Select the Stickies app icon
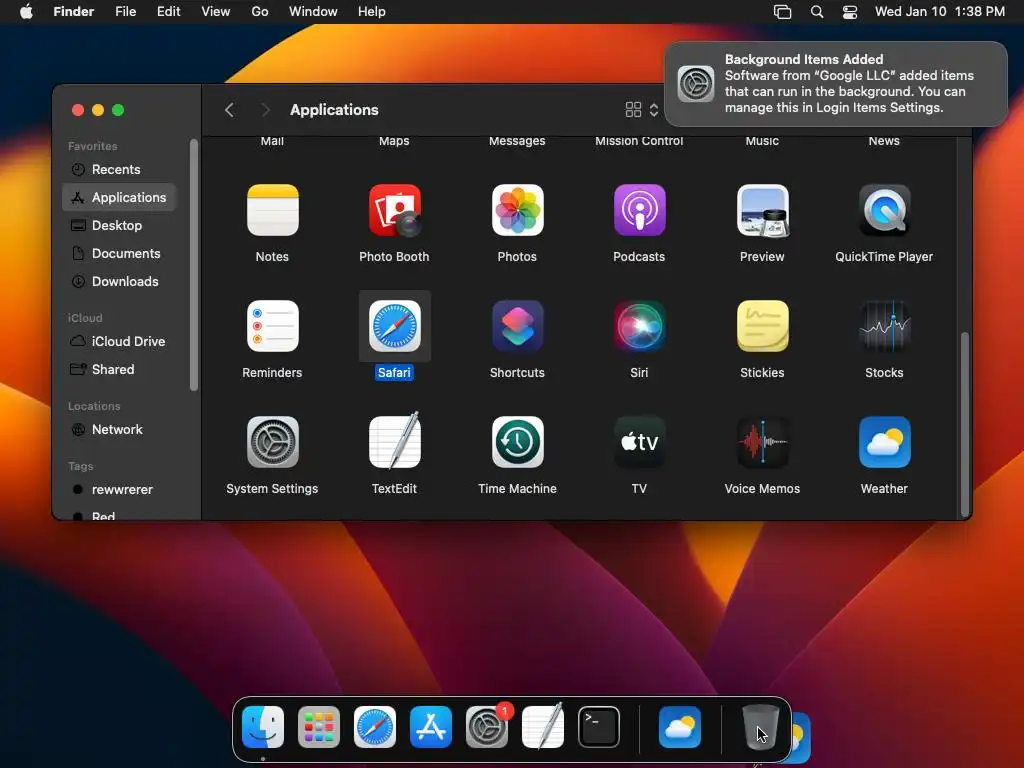Image resolution: width=1024 pixels, height=768 pixels. click(x=762, y=326)
